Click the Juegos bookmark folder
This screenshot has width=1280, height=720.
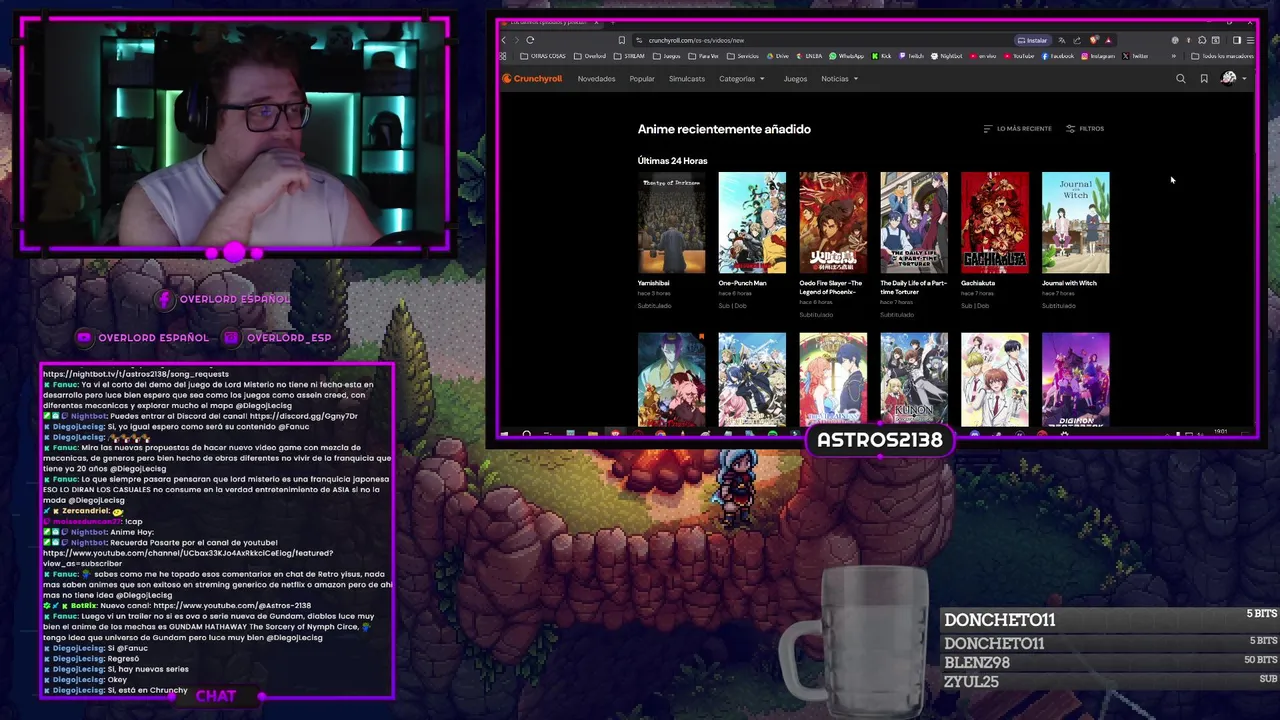(x=667, y=56)
